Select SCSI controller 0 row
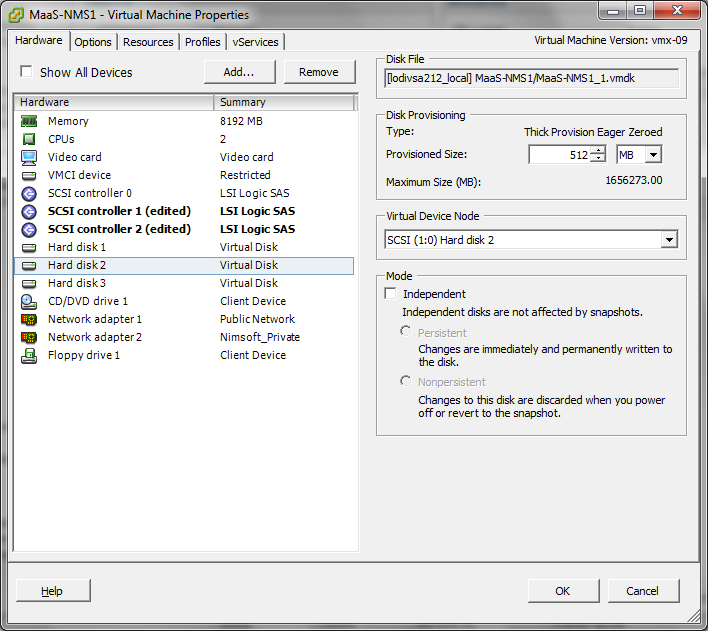The image size is (708, 631). point(184,193)
